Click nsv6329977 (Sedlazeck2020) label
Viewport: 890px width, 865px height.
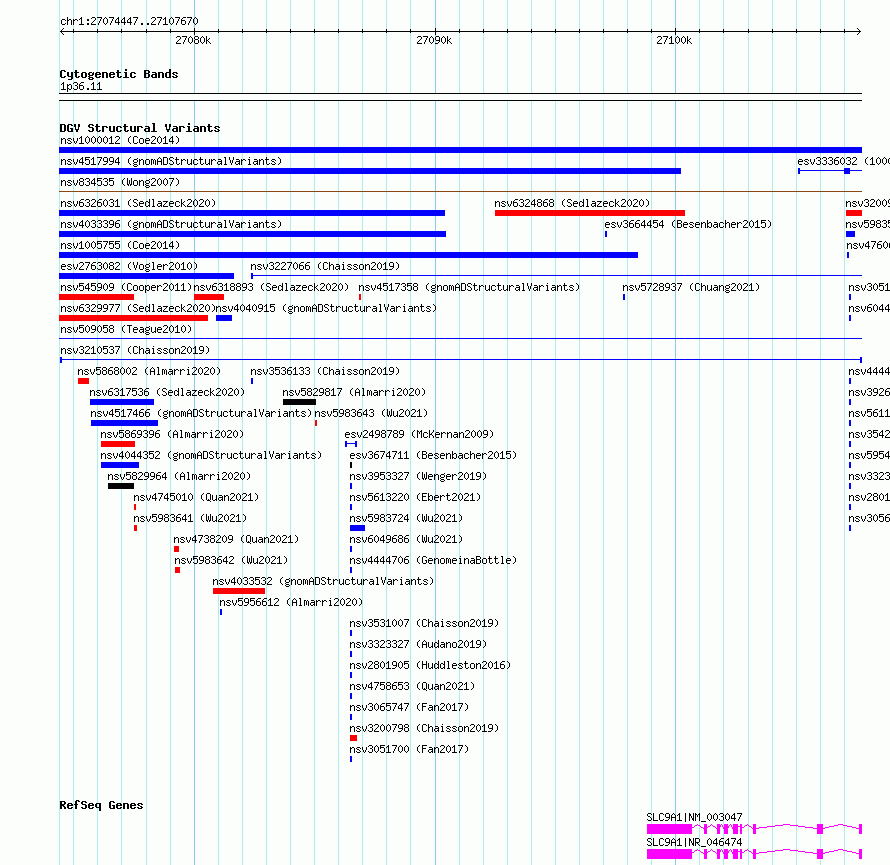138,308
